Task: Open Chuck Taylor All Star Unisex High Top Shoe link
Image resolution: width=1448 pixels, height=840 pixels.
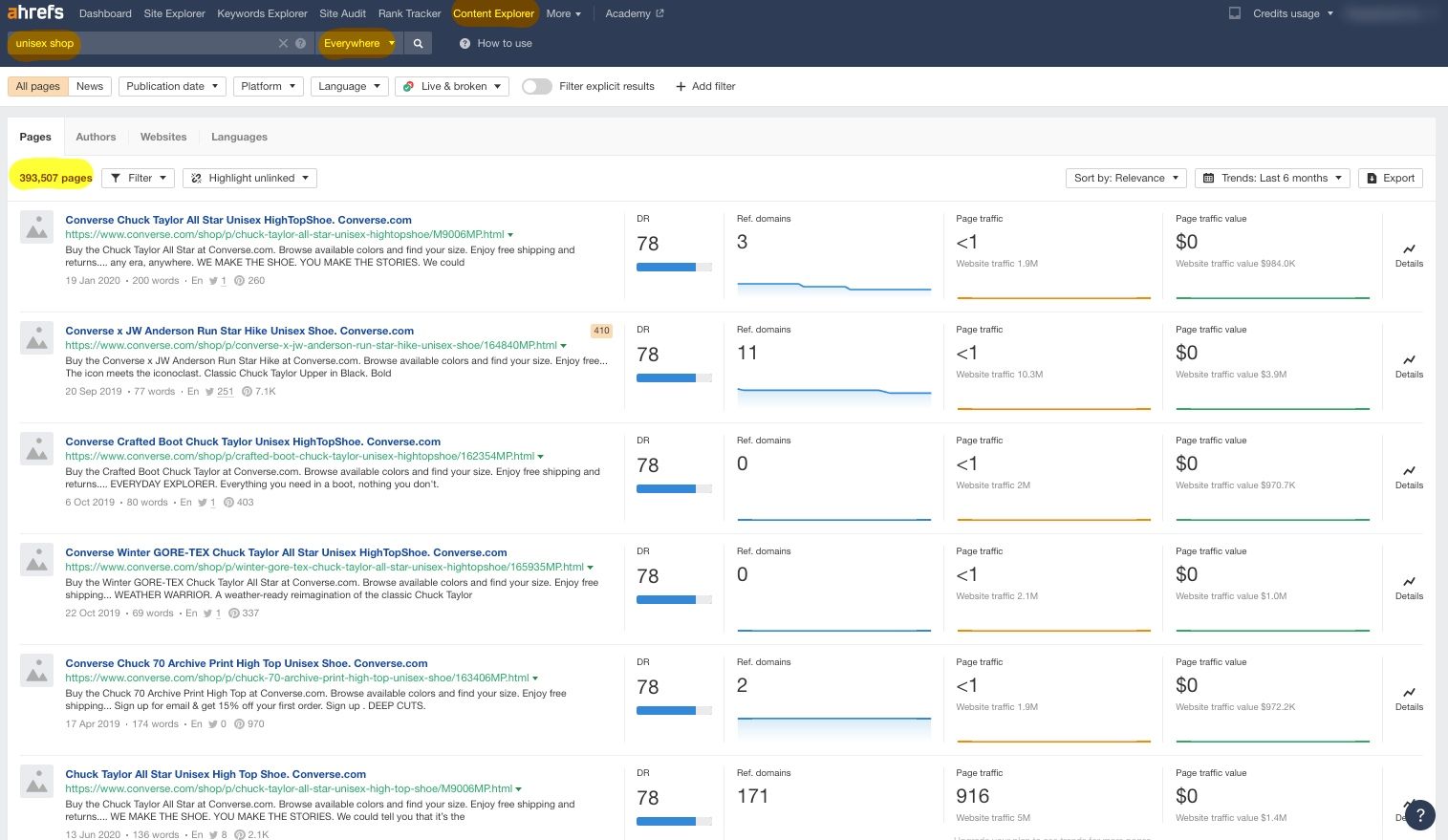Action: pyautogui.click(x=215, y=774)
